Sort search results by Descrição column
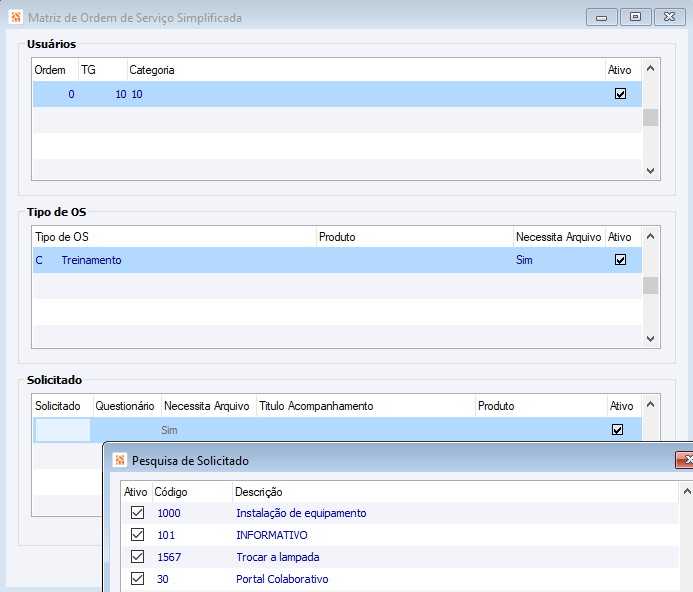Image resolution: width=693 pixels, height=592 pixels. 455,492
